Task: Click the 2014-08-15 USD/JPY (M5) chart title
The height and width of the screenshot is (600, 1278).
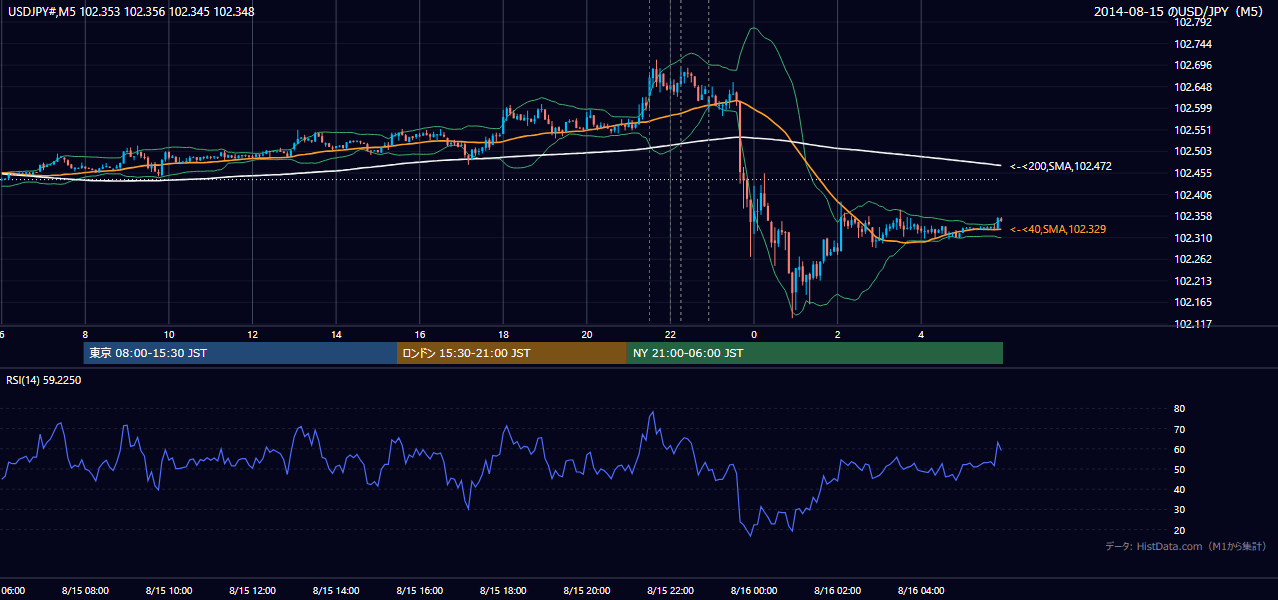Action: click(1180, 12)
